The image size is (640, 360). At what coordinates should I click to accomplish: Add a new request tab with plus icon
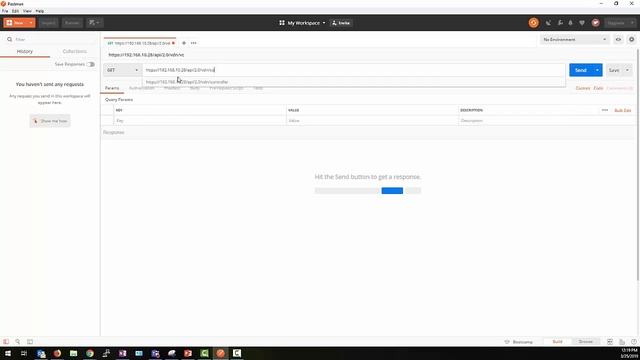[x=184, y=43]
